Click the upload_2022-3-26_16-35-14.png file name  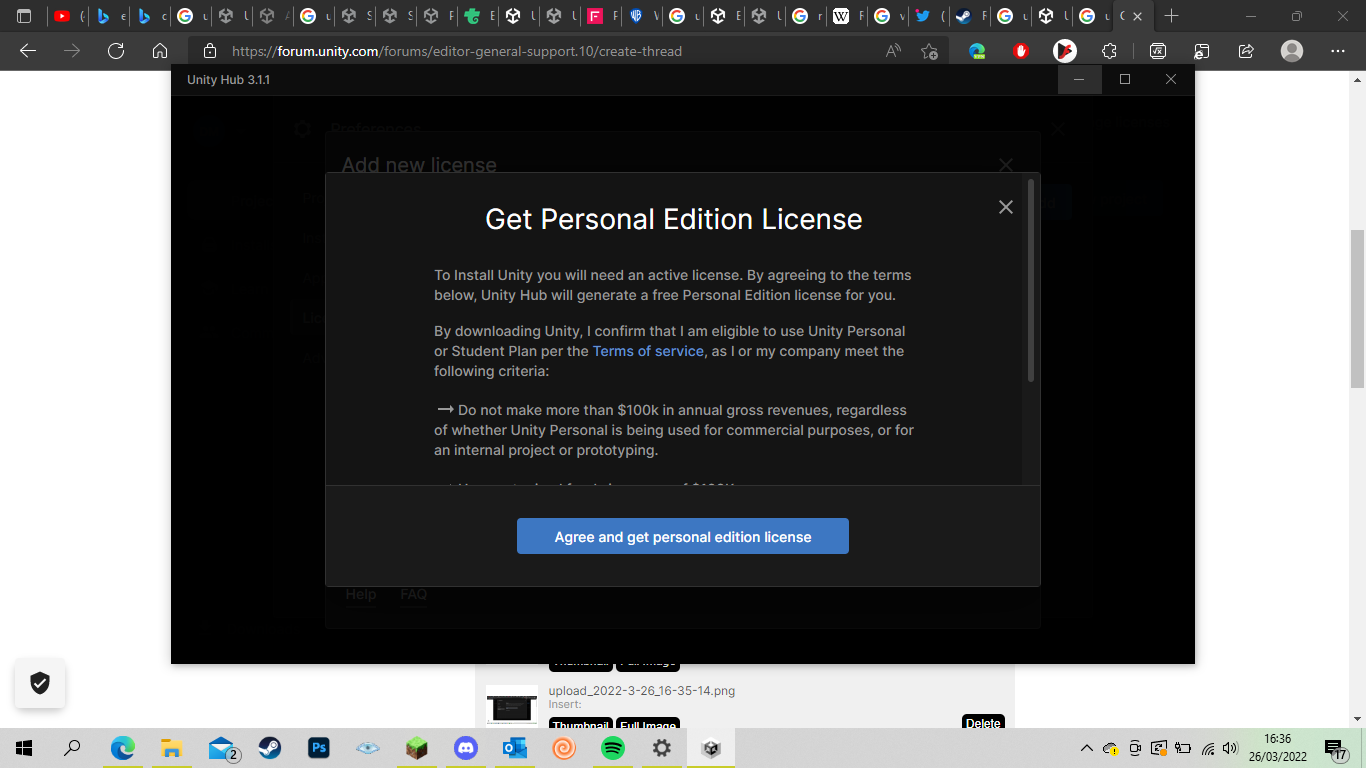[642, 691]
